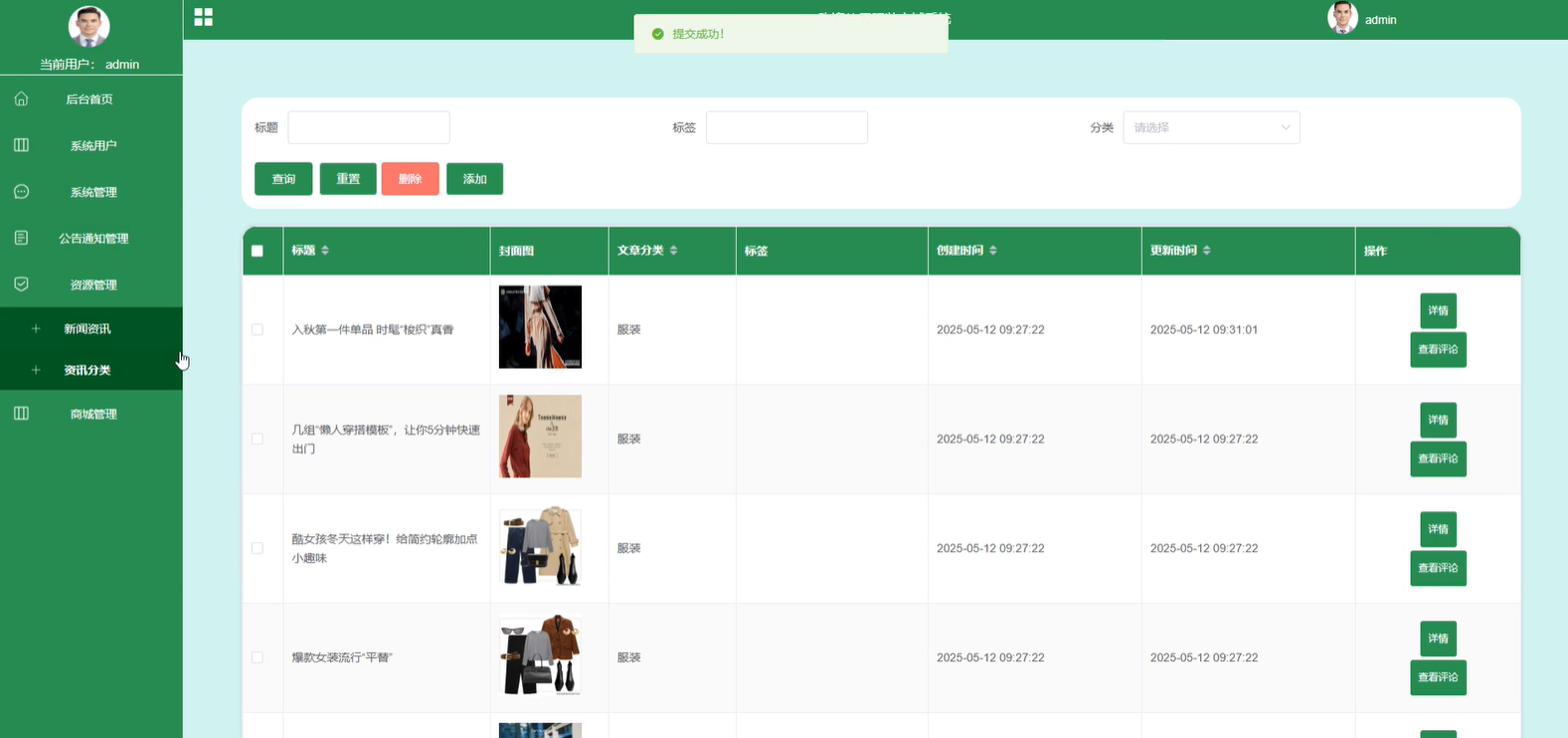Click cover image of 入秋第一件单品 row
Image resolution: width=1568 pixels, height=738 pixels.
540,327
